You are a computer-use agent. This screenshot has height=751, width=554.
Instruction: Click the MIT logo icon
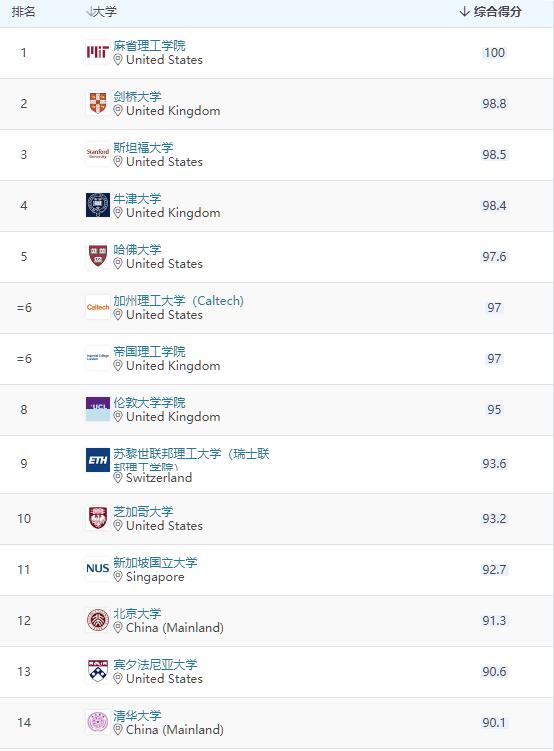[98, 52]
